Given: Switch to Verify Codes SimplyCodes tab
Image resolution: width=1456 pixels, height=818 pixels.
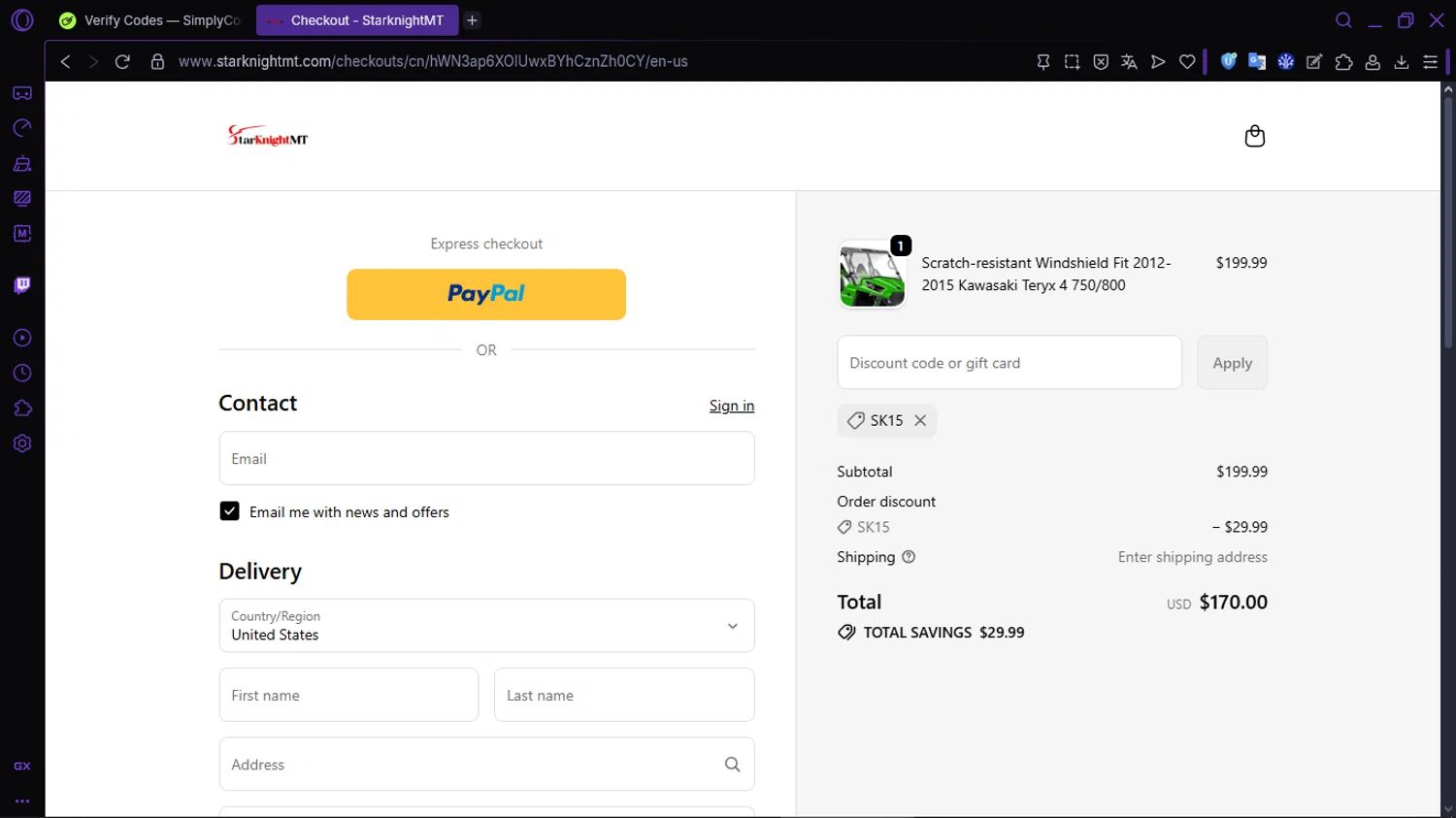Looking at the screenshot, I should click(x=151, y=20).
